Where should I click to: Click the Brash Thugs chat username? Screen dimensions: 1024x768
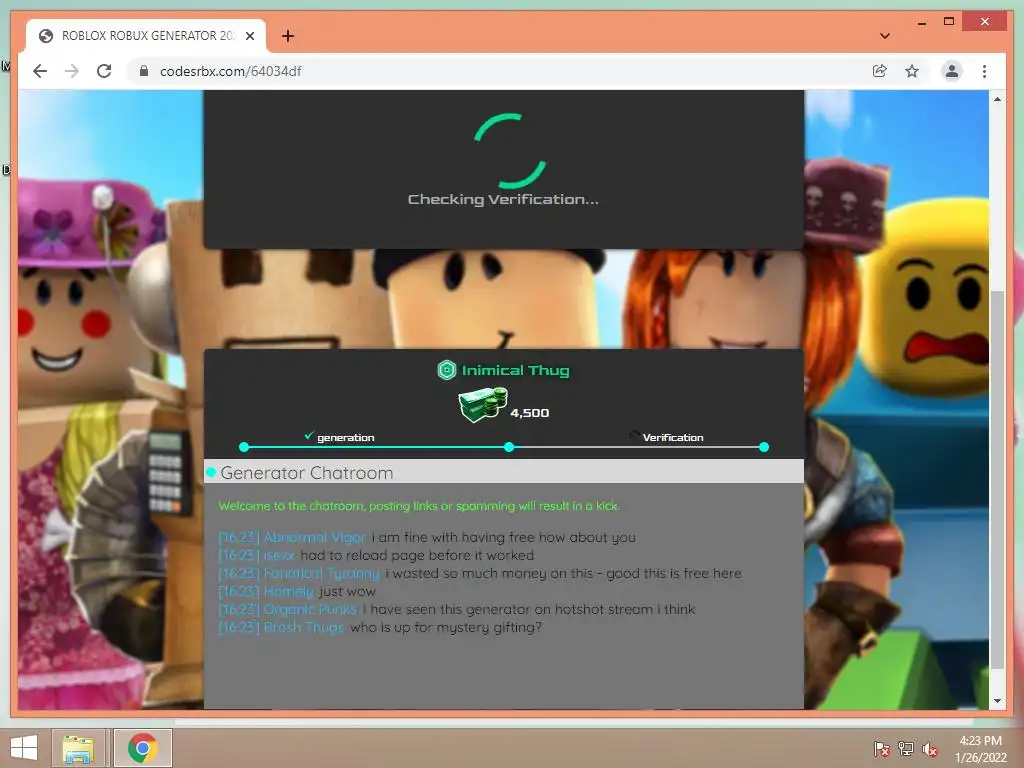coord(304,628)
